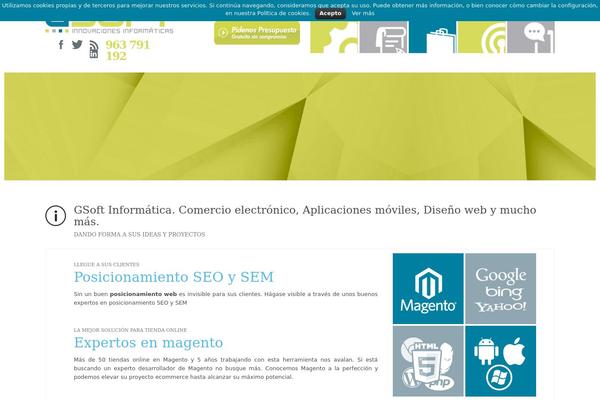Viewport: 600px width, 400px height.
Task: Open 'Expertos en magento' heading link
Action: click(148, 343)
